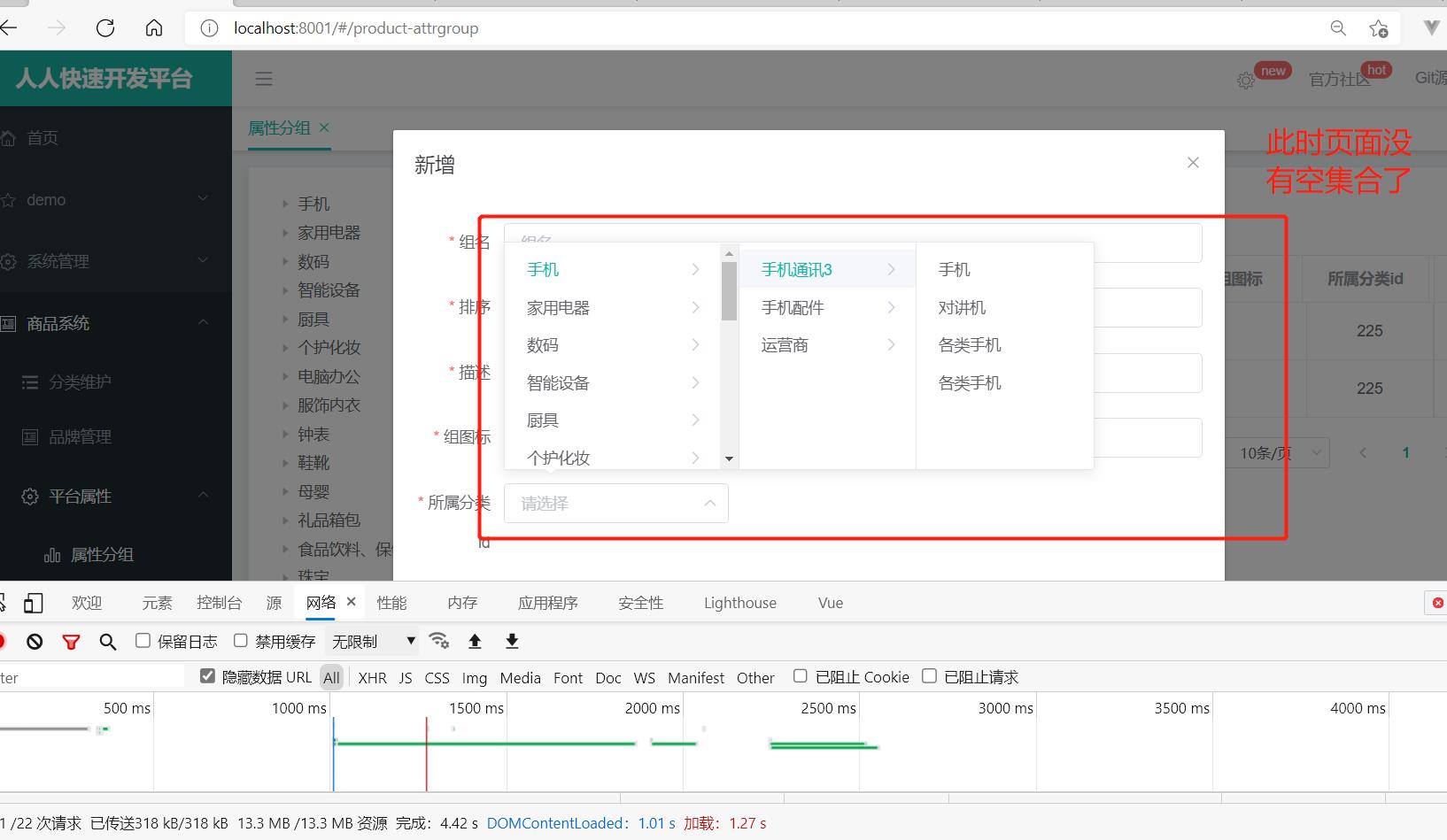Go to previous page in pagination
Viewport: 1447px width, 840px height.
[x=1363, y=453]
